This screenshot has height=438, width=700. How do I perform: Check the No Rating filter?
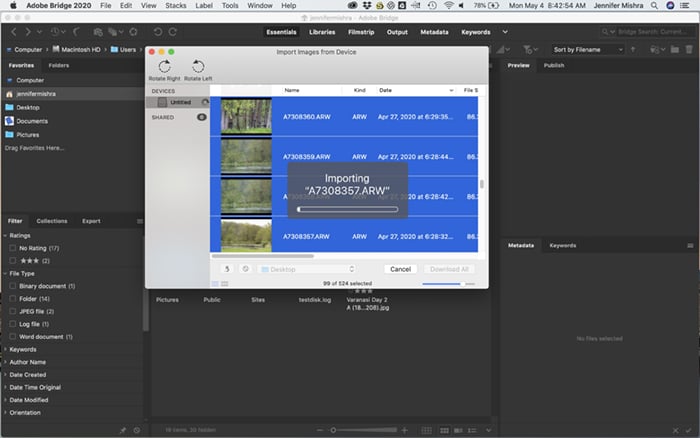12,248
